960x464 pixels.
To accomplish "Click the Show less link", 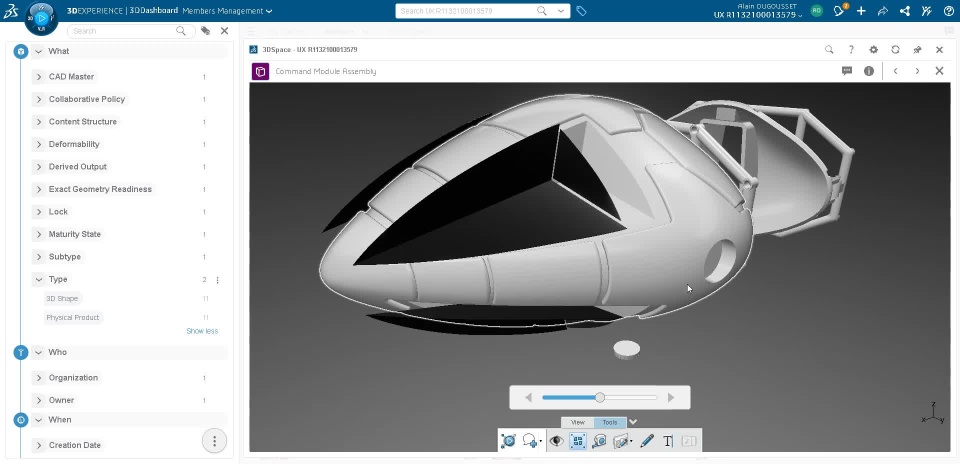I will tap(202, 331).
